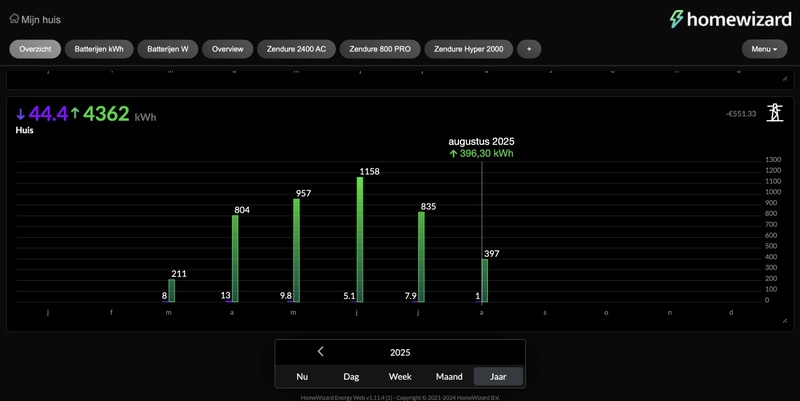Click the 4362 export total value
Screen dimensions: 800x401
(106, 114)
